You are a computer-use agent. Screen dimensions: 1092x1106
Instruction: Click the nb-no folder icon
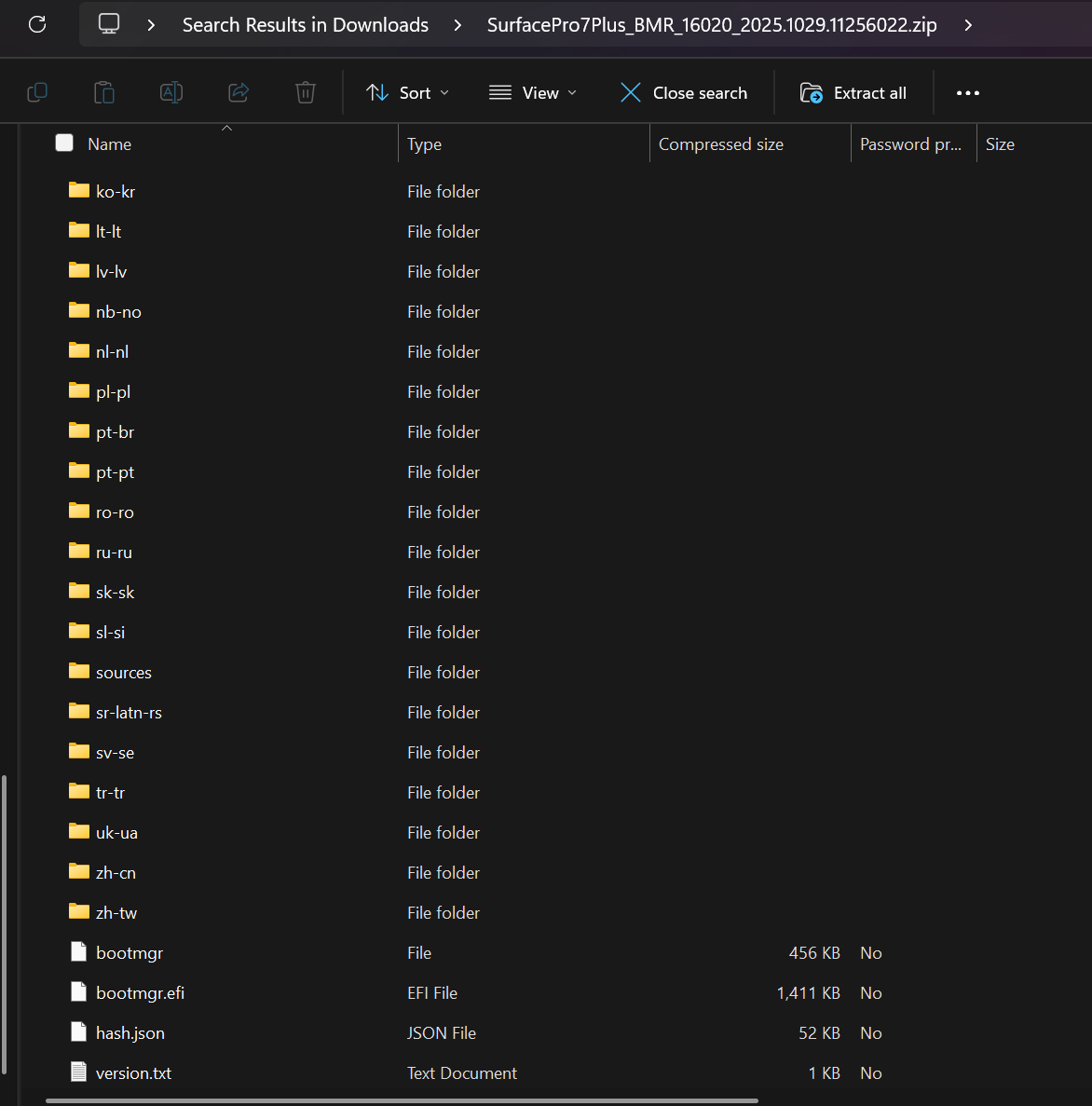[x=79, y=310]
